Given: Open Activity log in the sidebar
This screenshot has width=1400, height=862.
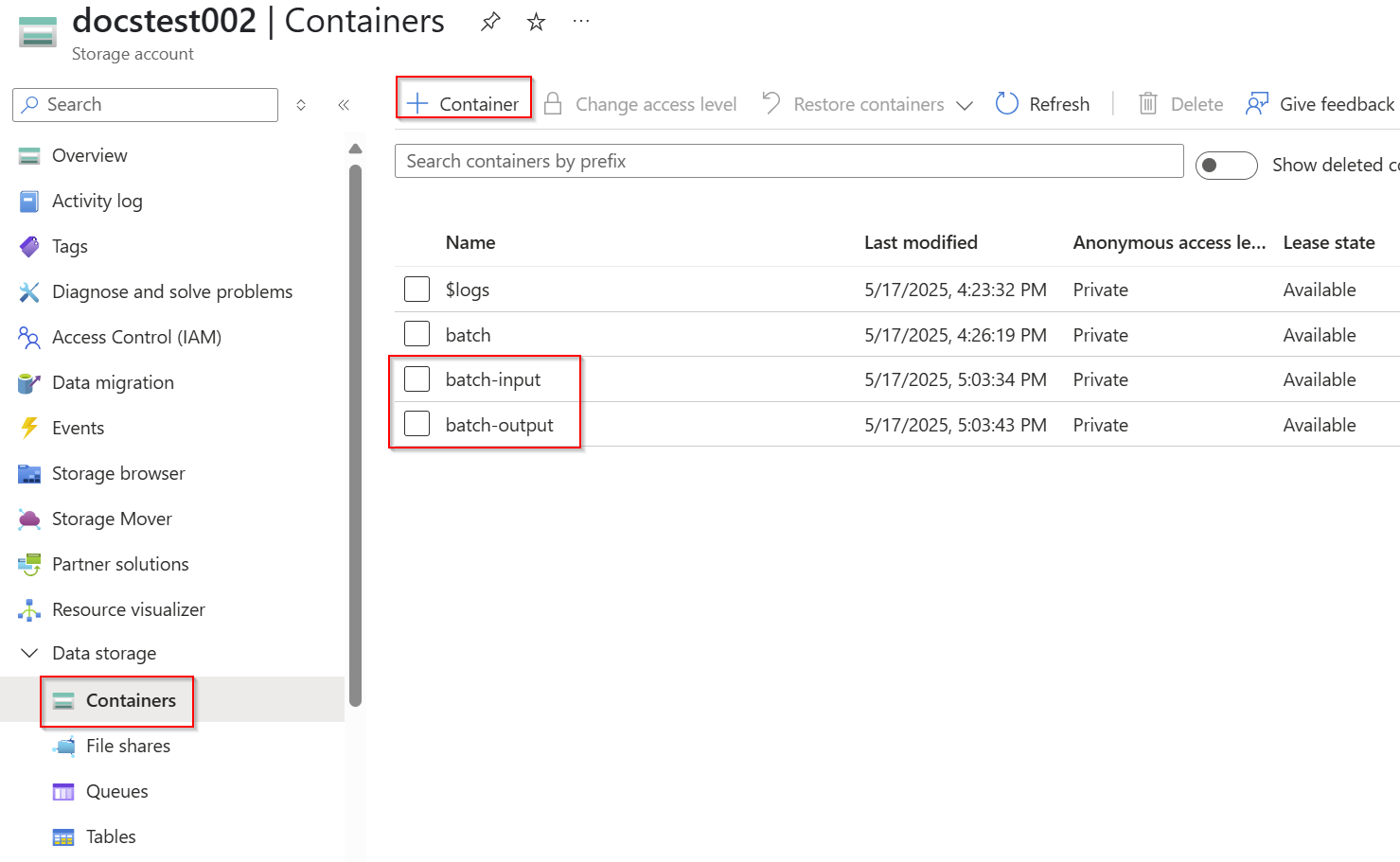Looking at the screenshot, I should pos(97,202).
